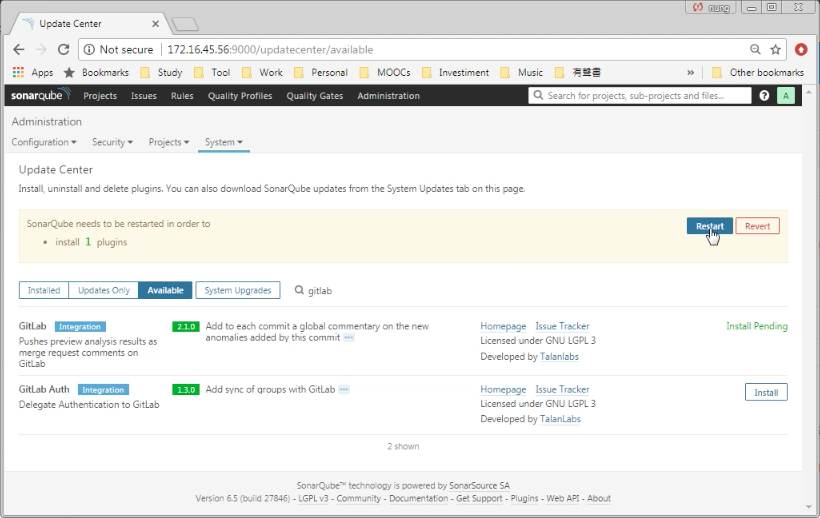820x518 pixels.
Task: Open Quality Profiles page
Action: point(240,96)
